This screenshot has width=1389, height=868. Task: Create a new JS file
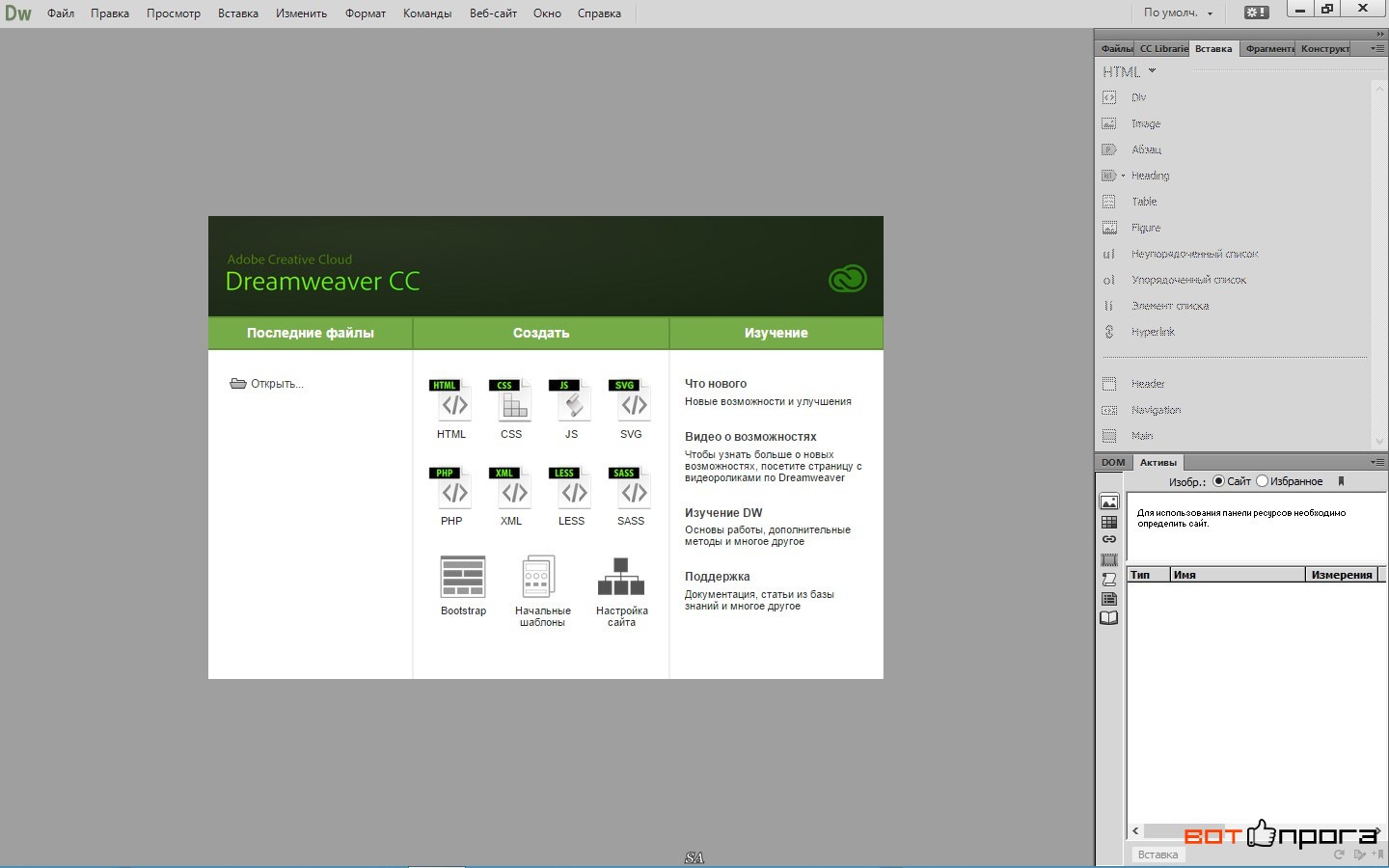(x=571, y=409)
